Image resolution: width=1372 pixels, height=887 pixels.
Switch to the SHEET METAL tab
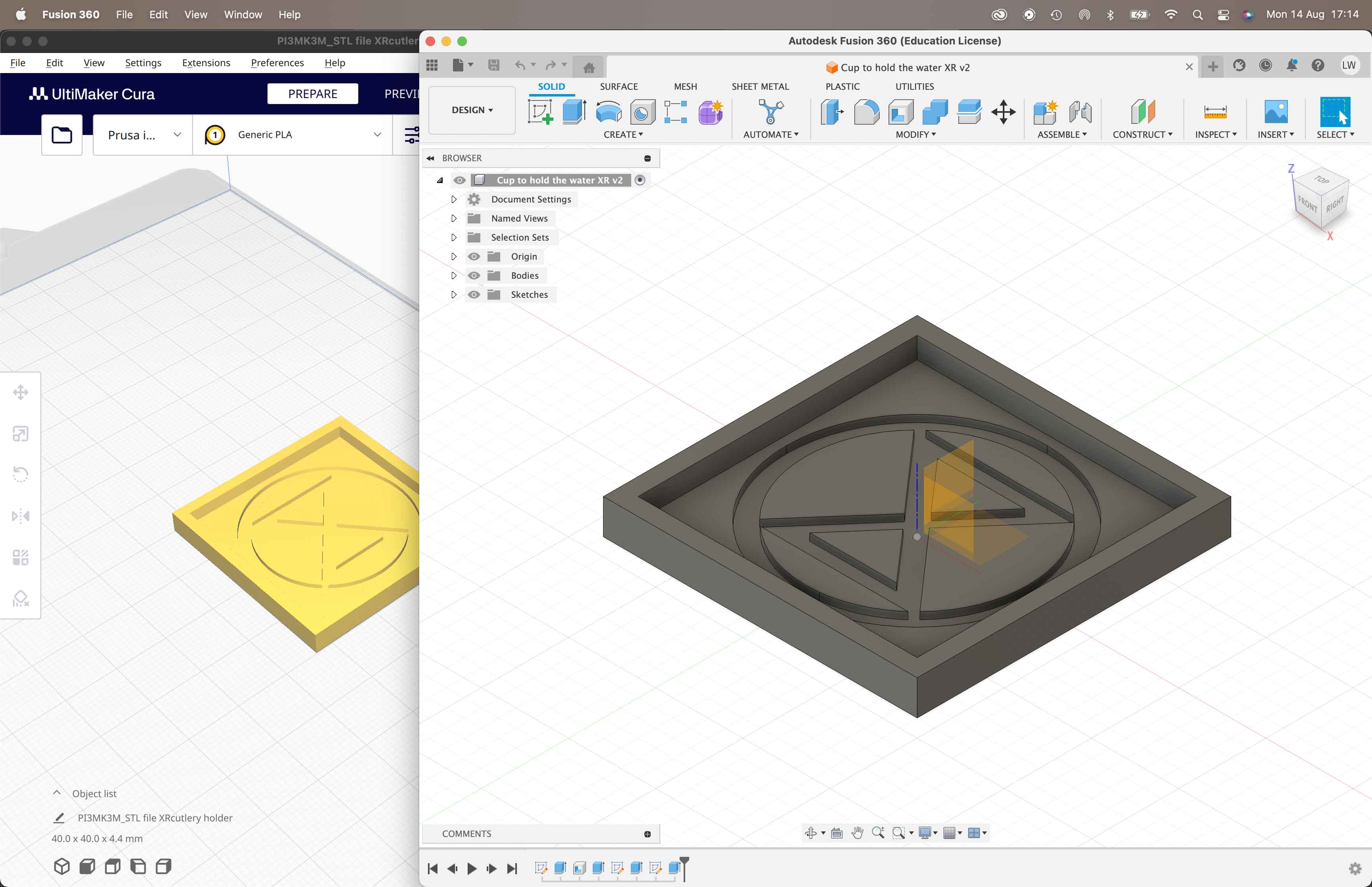pyautogui.click(x=760, y=87)
